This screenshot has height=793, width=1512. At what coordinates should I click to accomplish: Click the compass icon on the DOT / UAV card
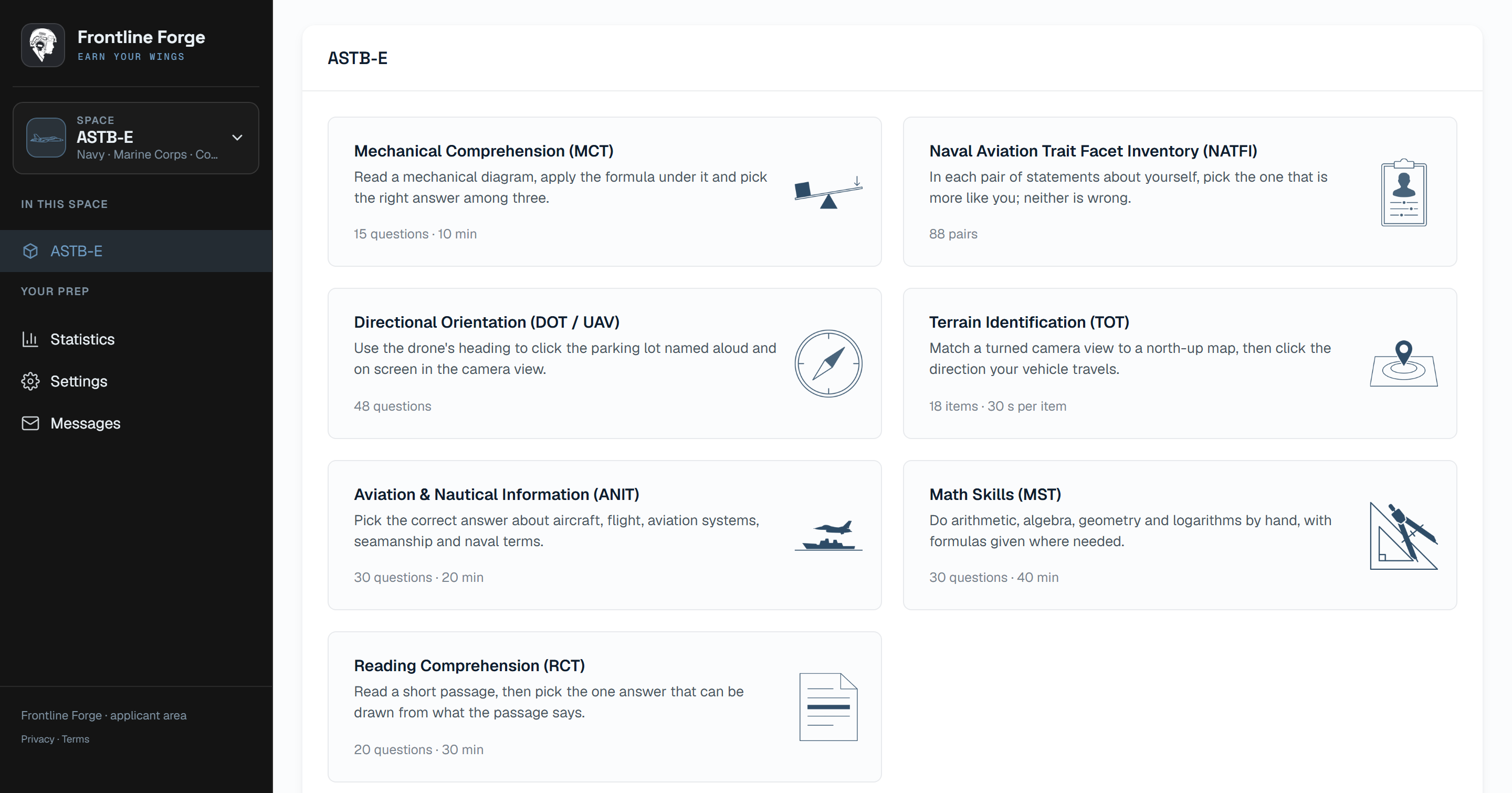tap(828, 363)
